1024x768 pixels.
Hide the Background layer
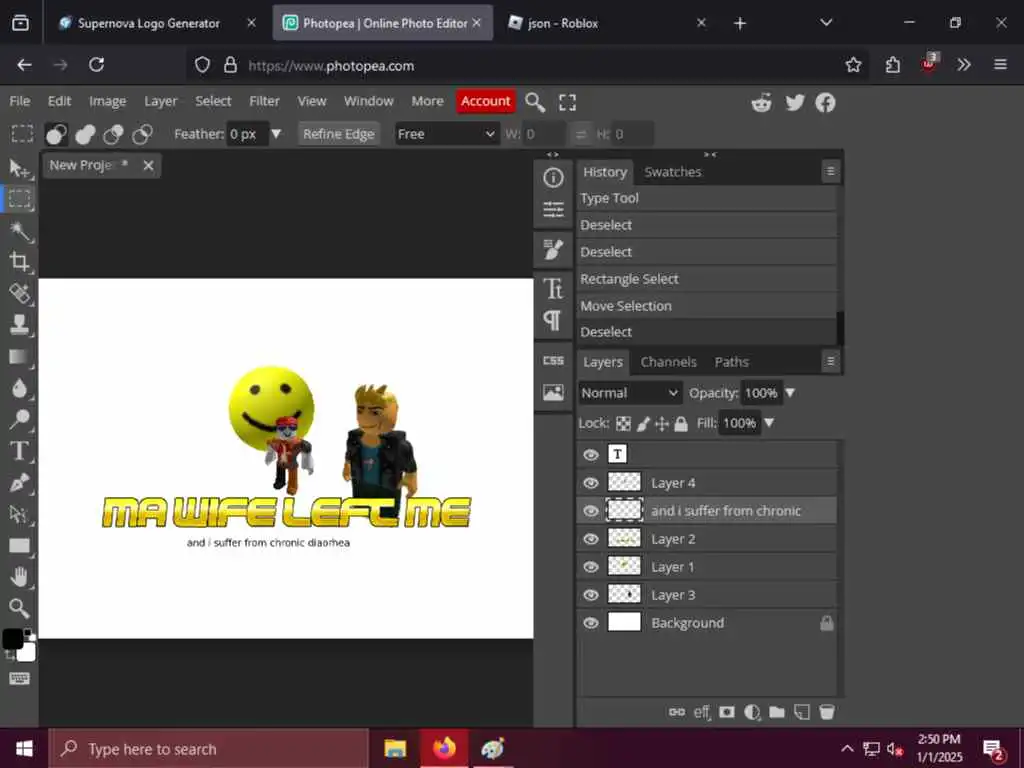590,623
